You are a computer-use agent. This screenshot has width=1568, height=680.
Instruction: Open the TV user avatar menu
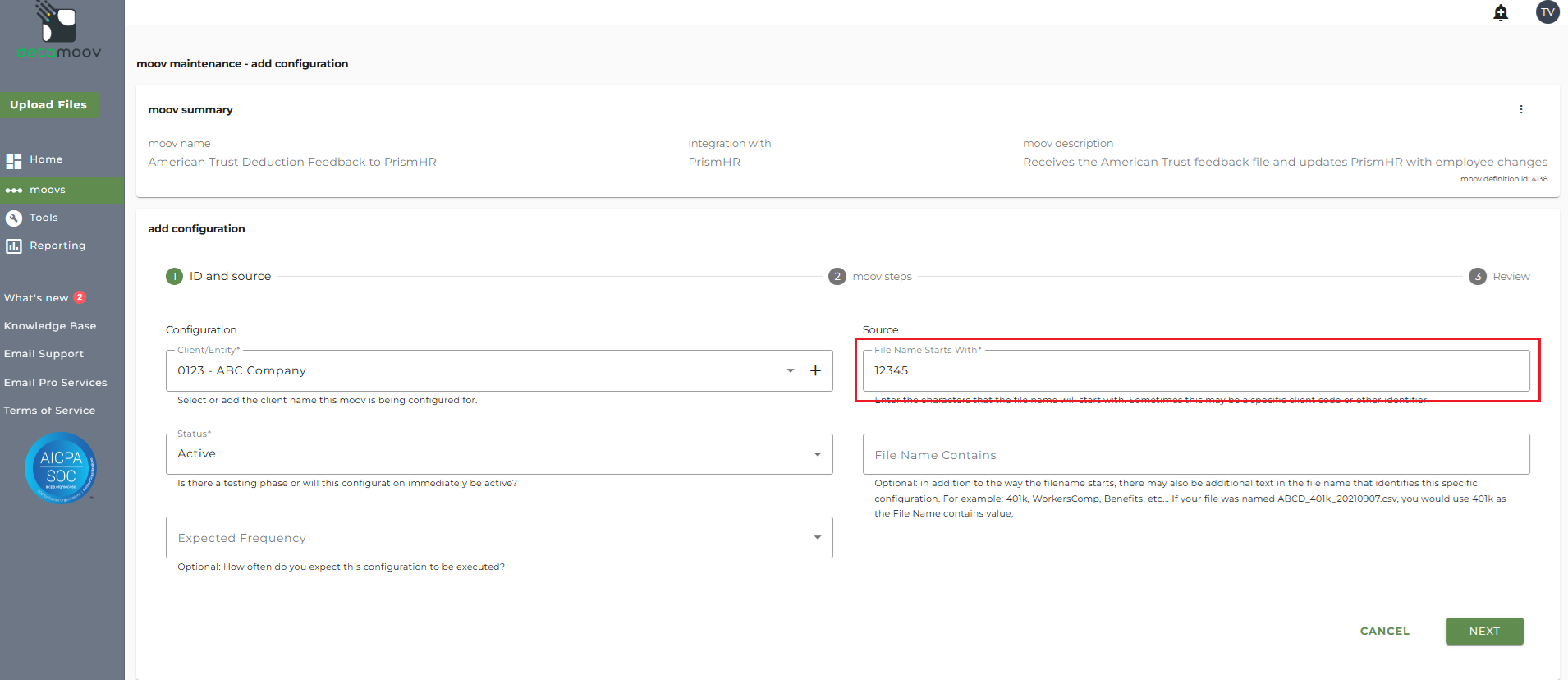(x=1547, y=12)
